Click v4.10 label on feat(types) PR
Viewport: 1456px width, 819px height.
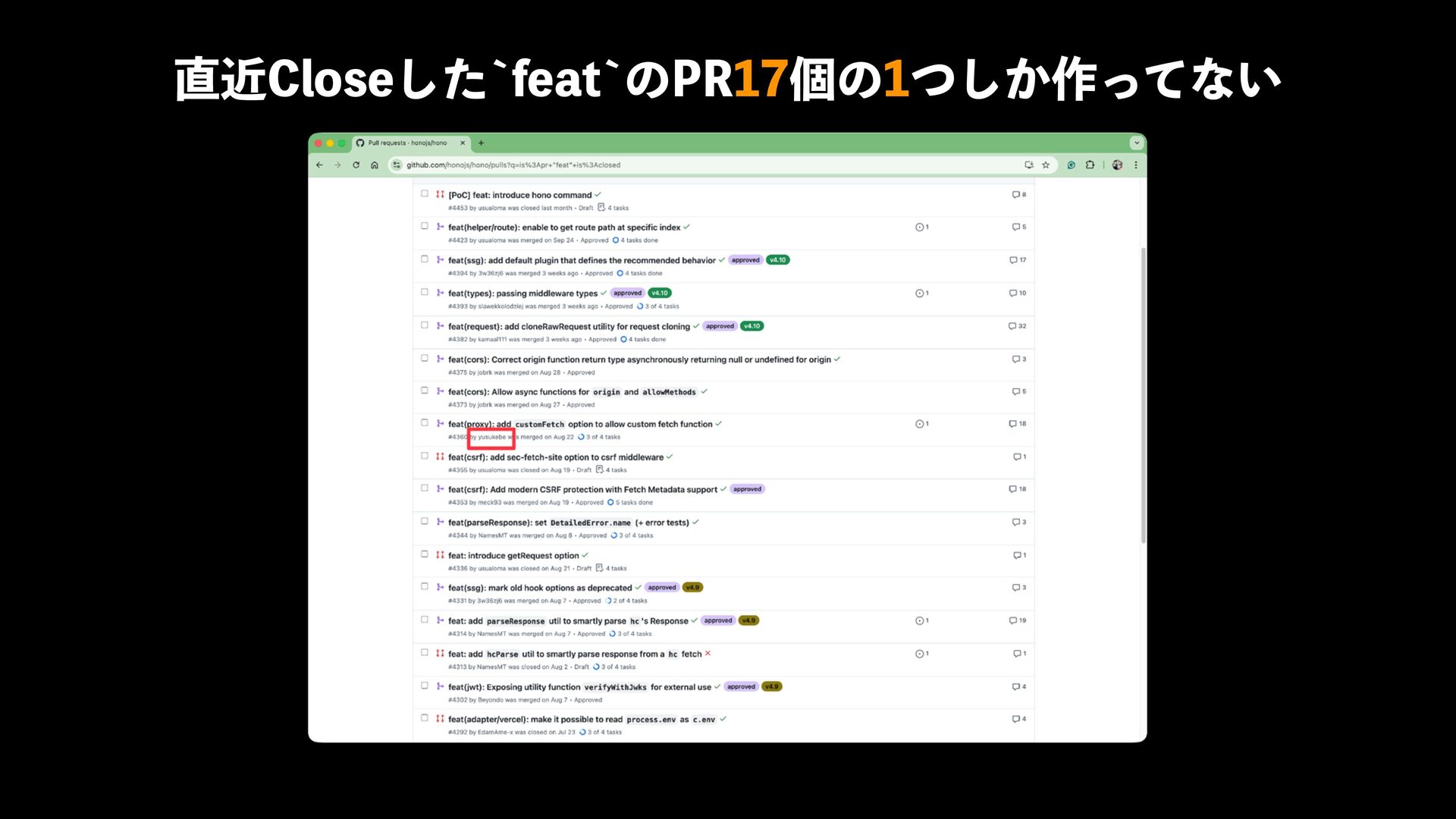click(660, 293)
